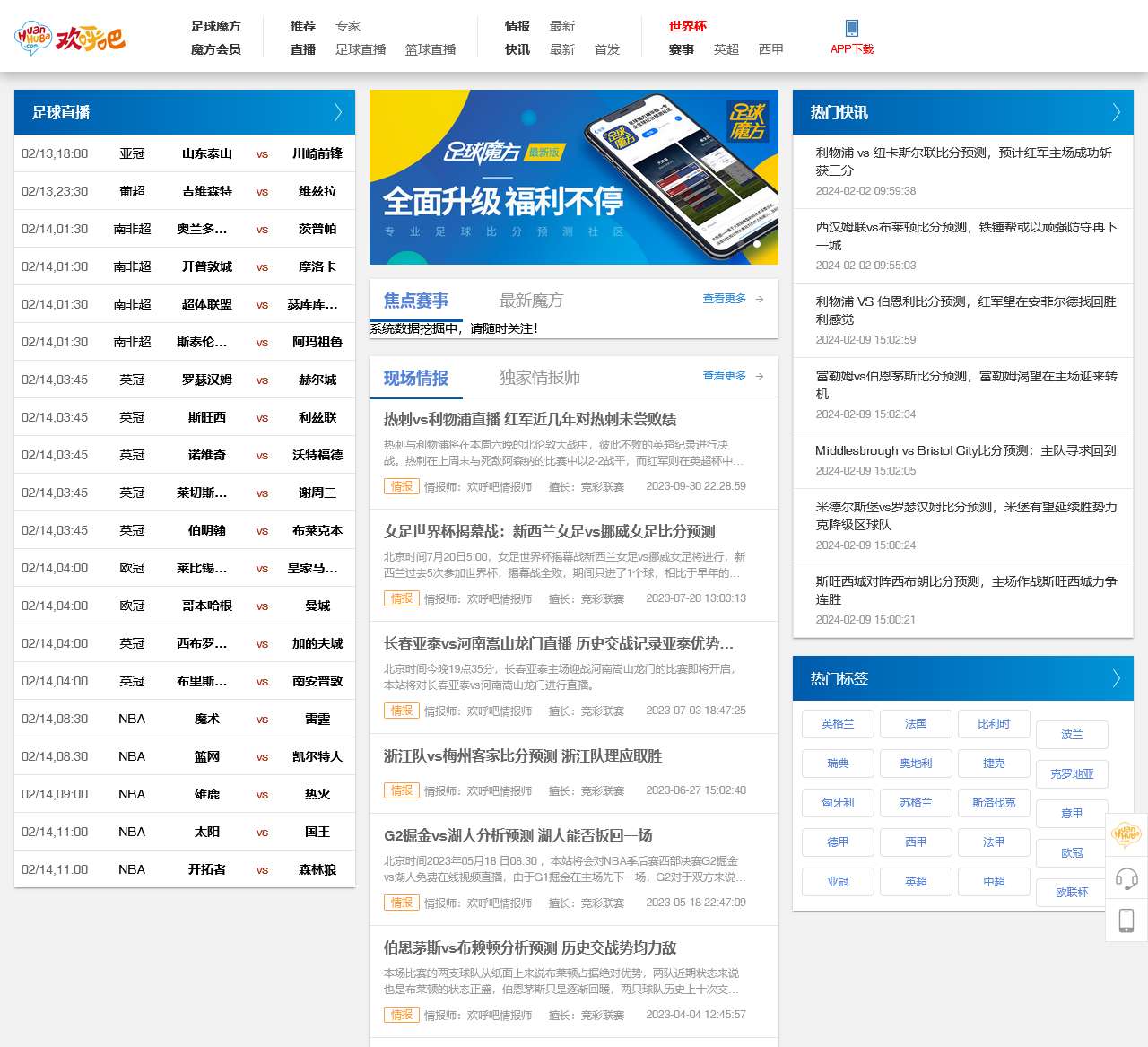Select the 克罗地亚 tag
The width and height of the screenshot is (1148, 1047).
1072,774
